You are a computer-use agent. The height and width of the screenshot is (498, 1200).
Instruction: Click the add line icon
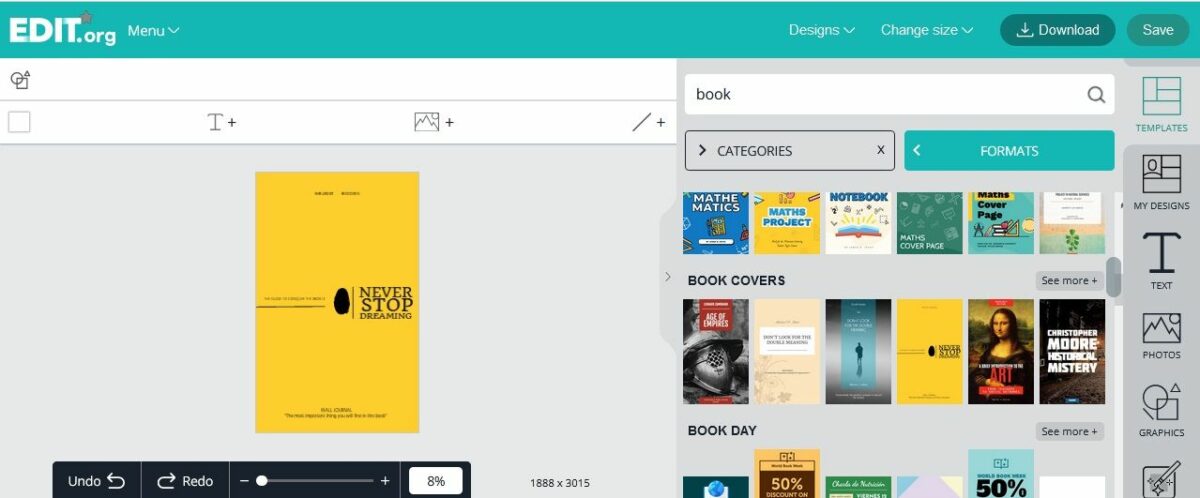pos(648,122)
